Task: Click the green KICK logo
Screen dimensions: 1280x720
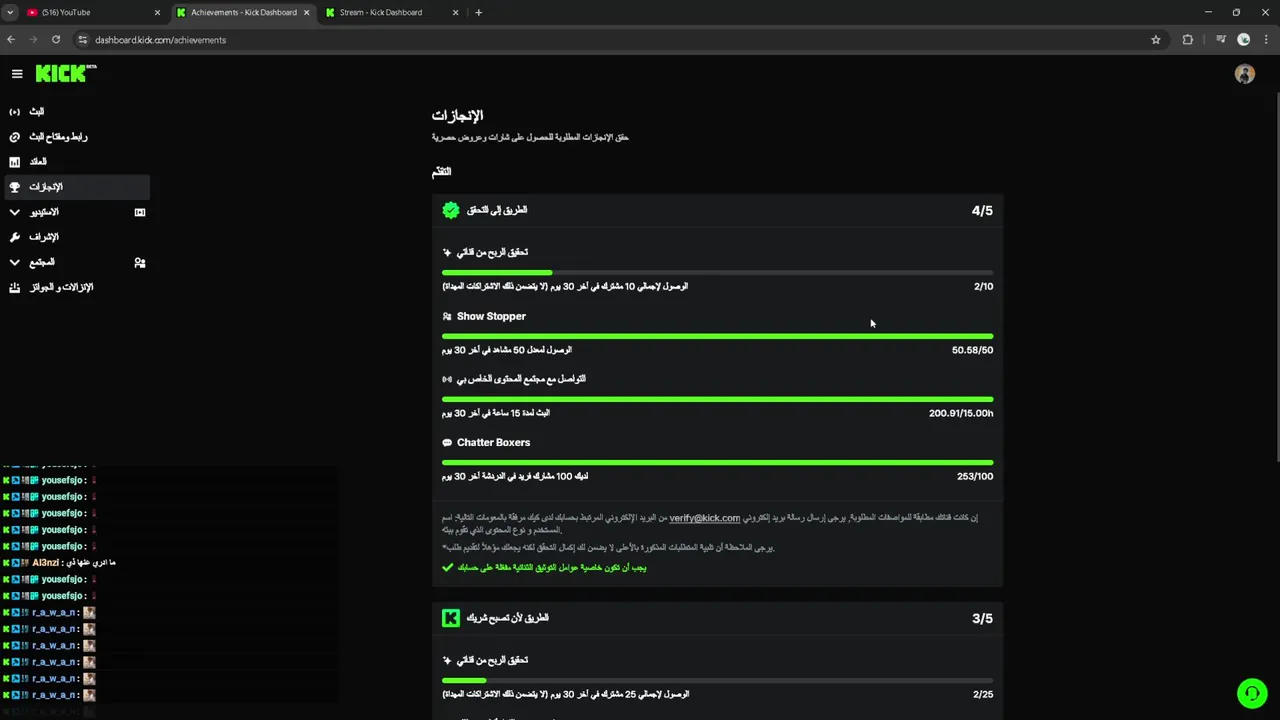Action: [62, 74]
